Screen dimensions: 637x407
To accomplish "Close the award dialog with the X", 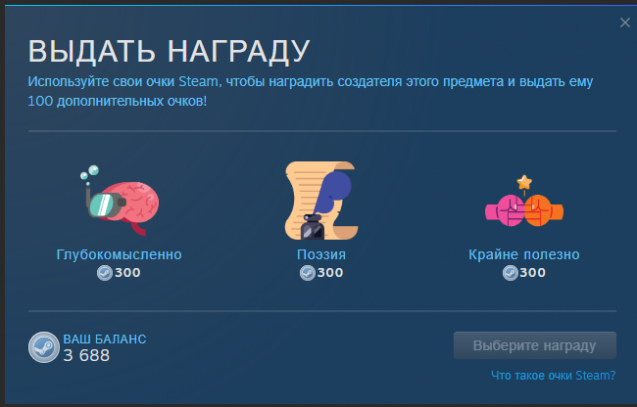I will point(625,22).
